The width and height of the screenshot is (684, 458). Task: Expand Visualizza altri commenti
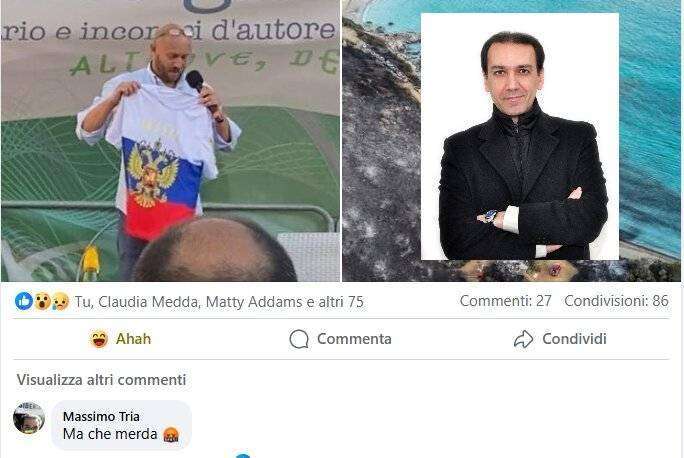(101, 380)
